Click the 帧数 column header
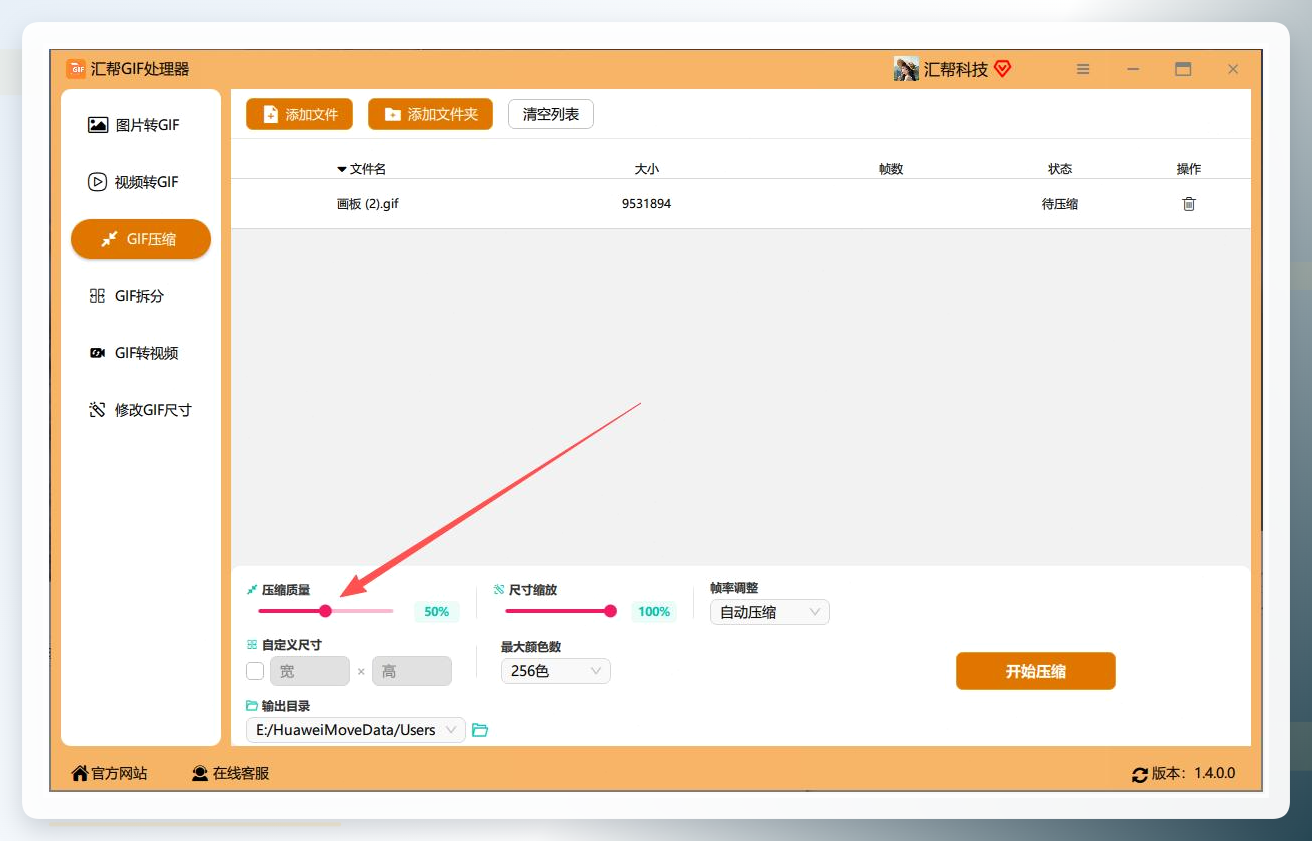Viewport: 1312px width, 841px height. coord(891,169)
